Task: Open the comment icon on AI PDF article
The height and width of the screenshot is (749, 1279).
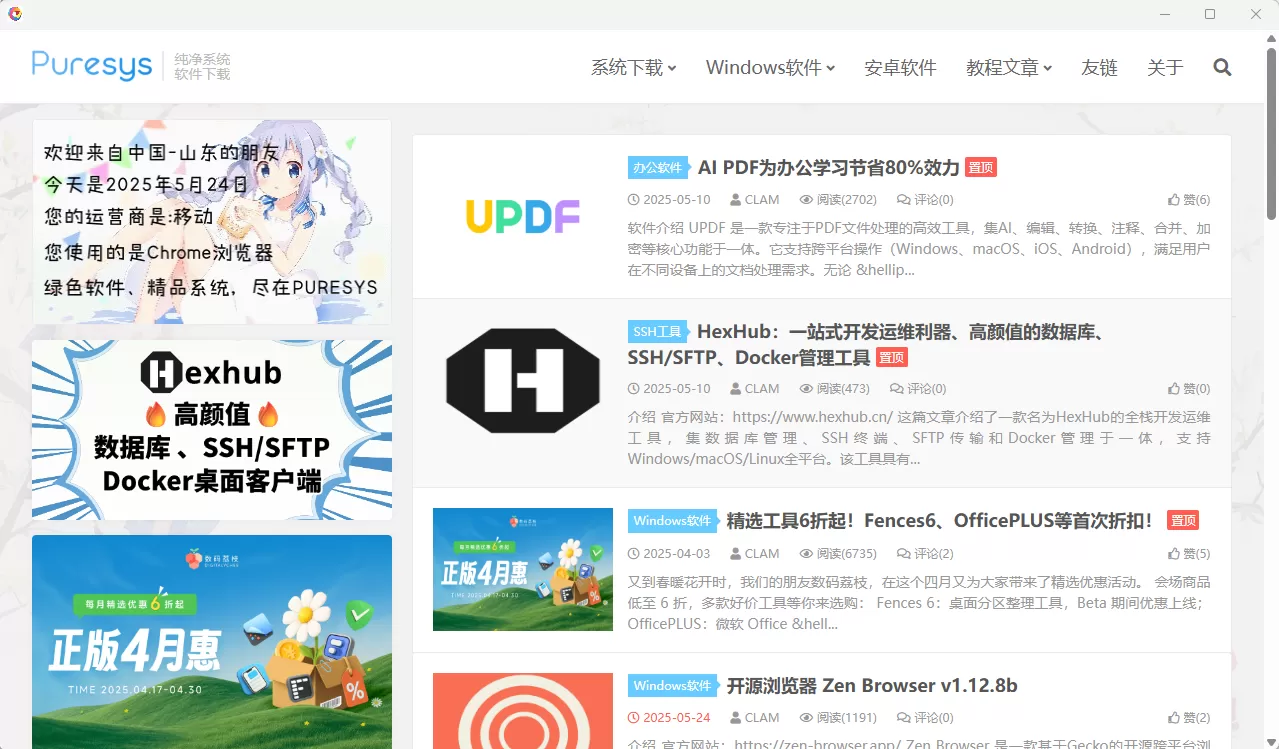Action: point(904,199)
